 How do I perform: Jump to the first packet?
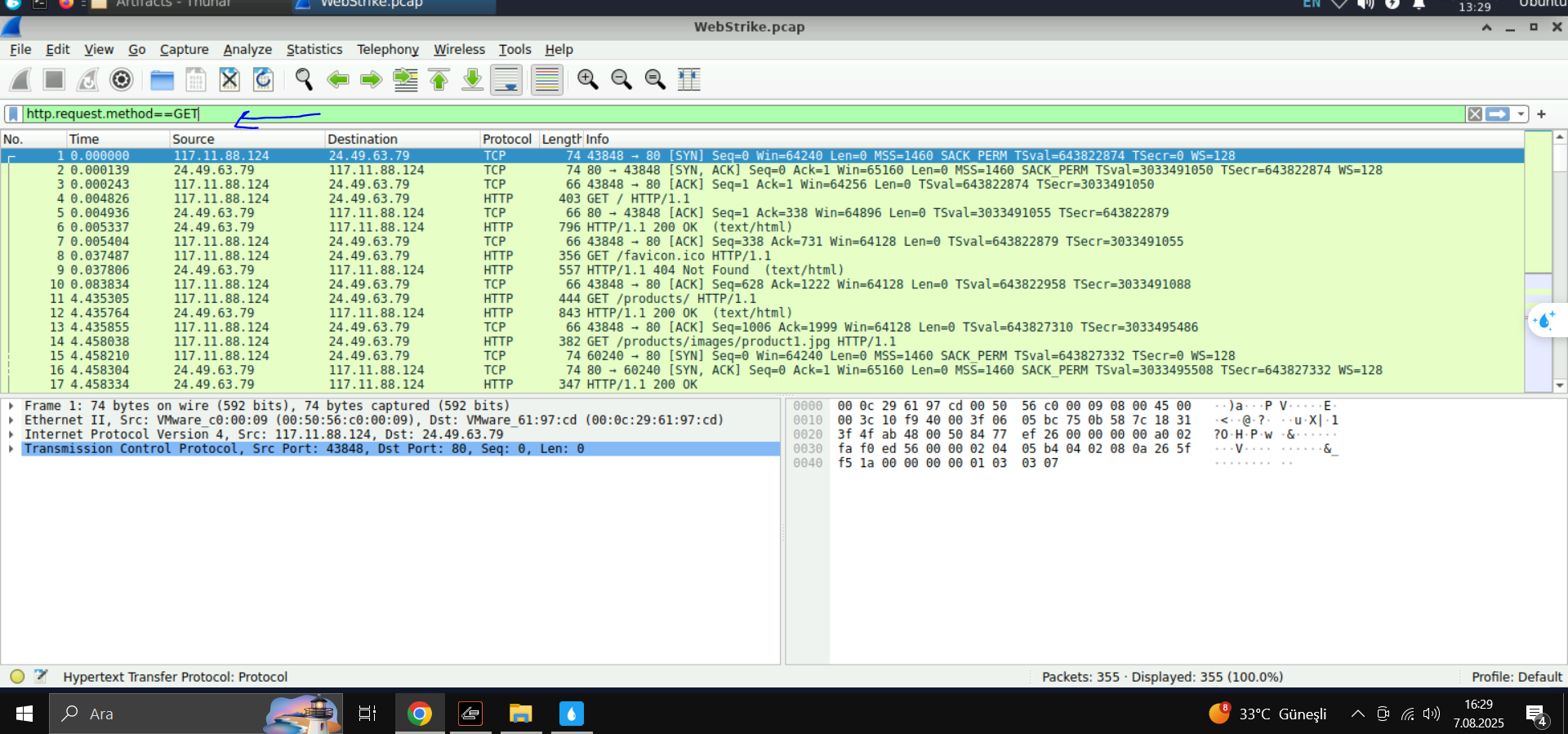pyautogui.click(x=439, y=79)
